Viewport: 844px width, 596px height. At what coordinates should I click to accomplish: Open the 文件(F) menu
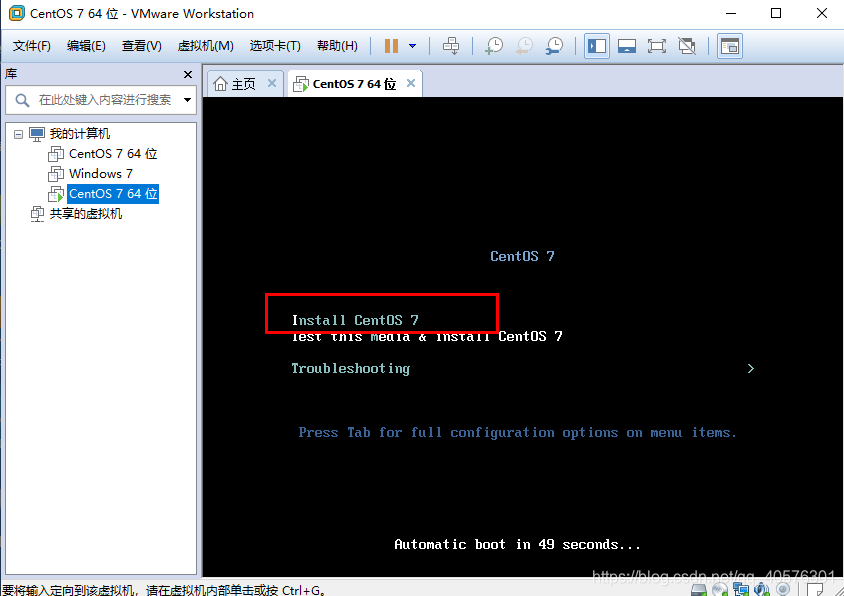[x=32, y=46]
